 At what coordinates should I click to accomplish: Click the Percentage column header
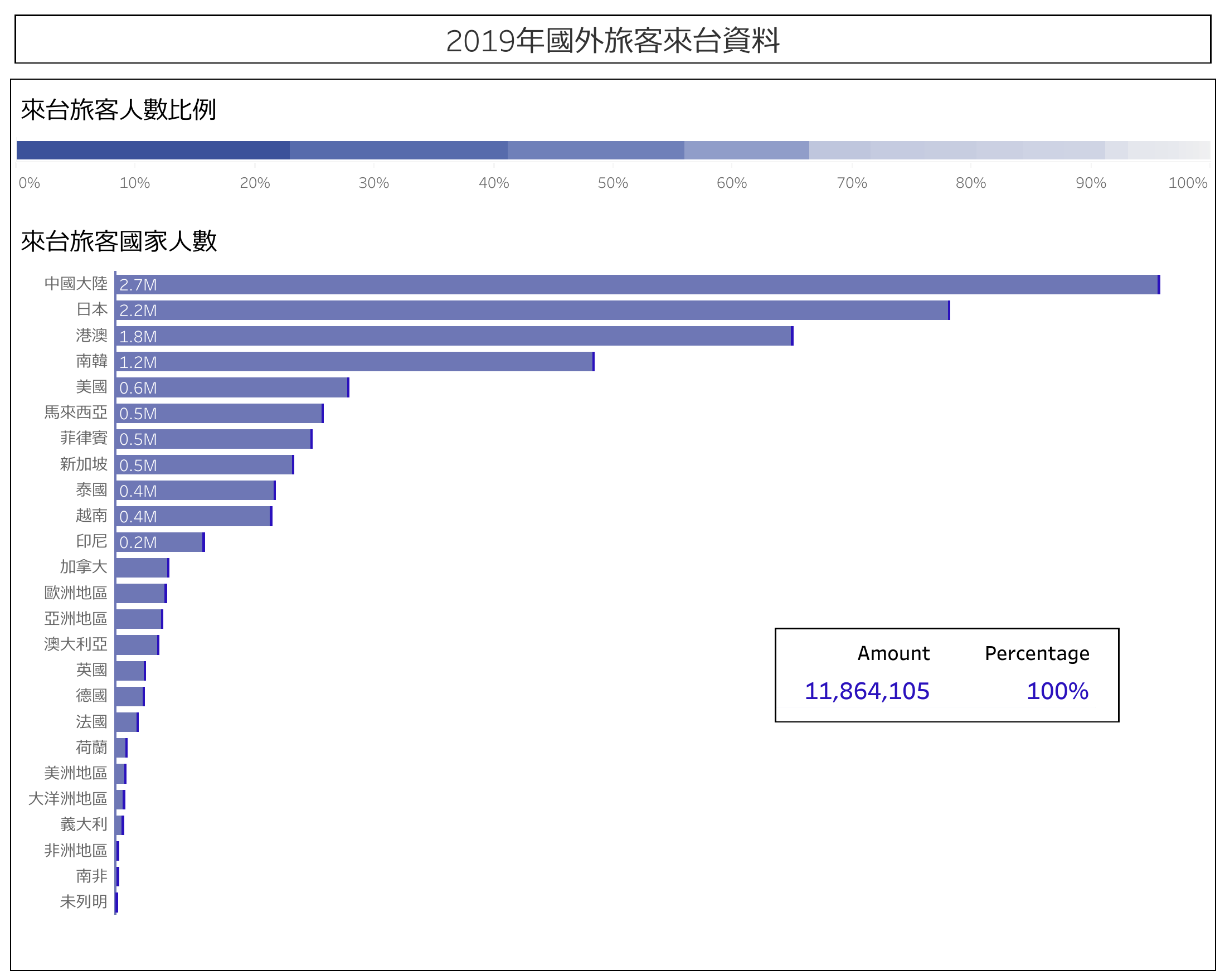1037,654
